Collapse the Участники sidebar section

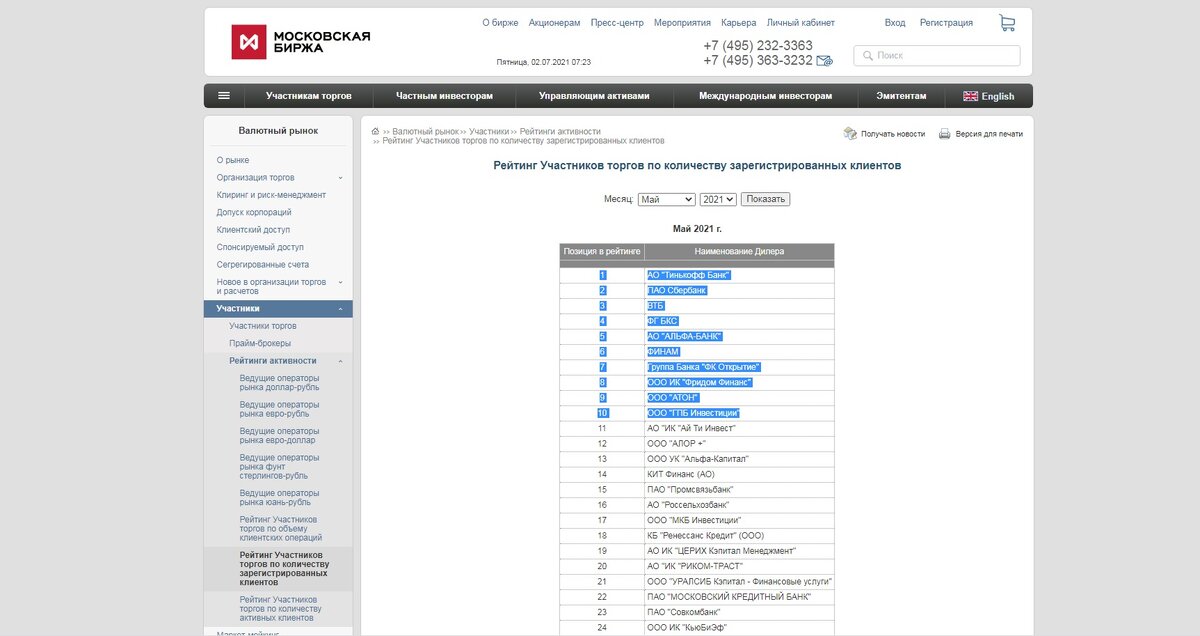tap(340, 309)
